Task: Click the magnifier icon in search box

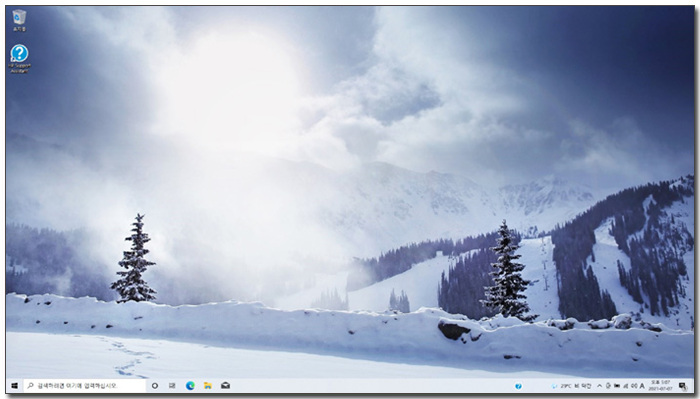Action: pos(30,386)
